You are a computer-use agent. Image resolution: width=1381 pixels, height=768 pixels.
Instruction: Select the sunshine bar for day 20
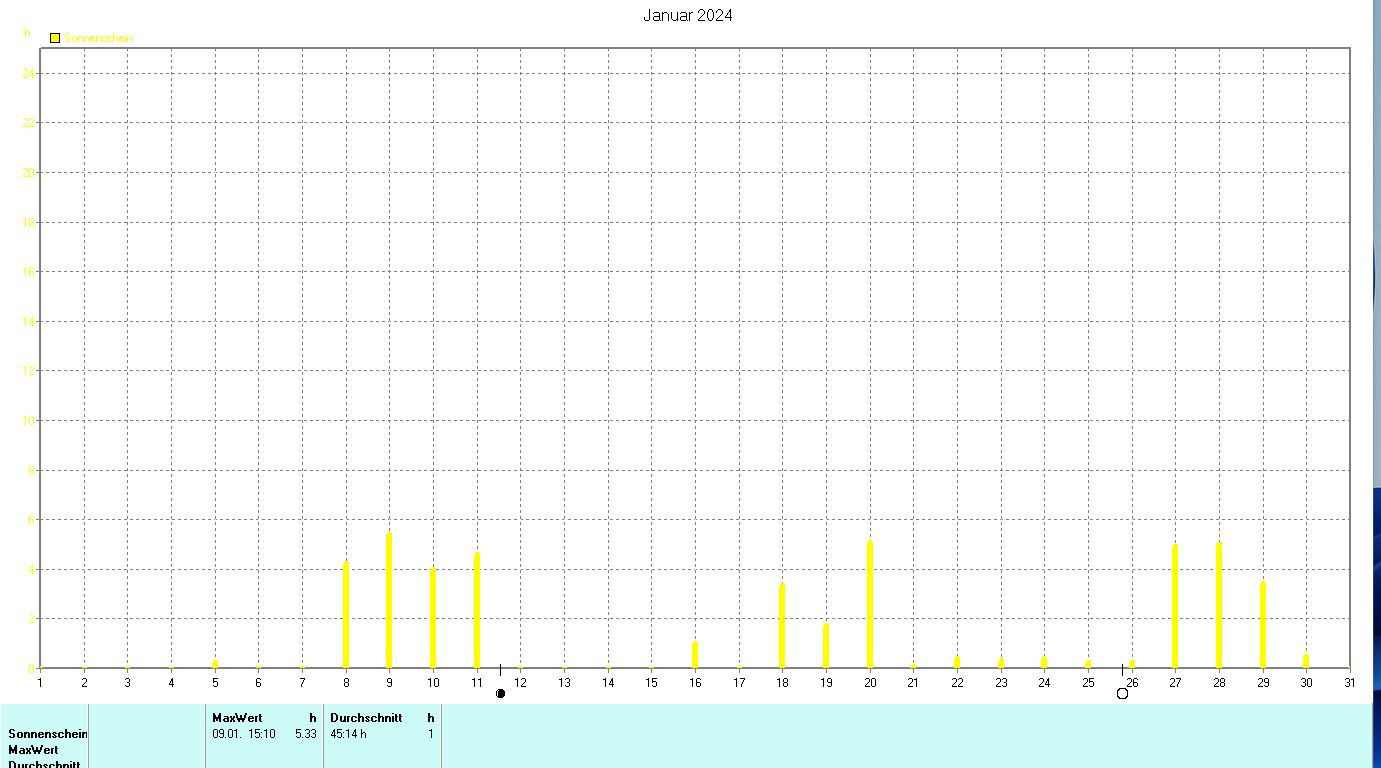[870, 604]
